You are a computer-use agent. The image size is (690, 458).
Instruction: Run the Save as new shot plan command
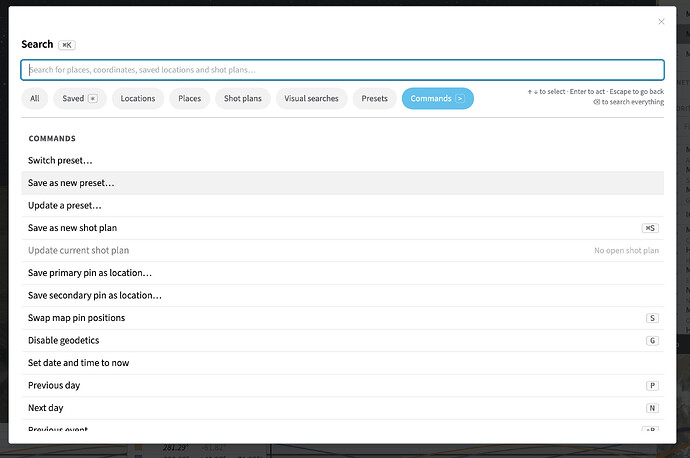[342, 228]
